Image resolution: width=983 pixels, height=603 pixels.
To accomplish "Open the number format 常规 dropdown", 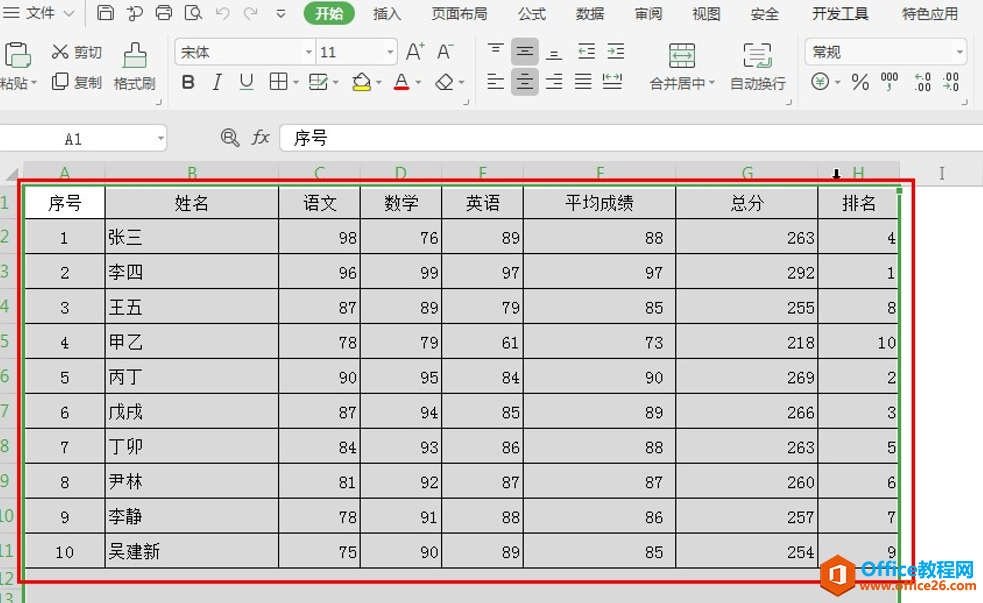I will [x=960, y=52].
